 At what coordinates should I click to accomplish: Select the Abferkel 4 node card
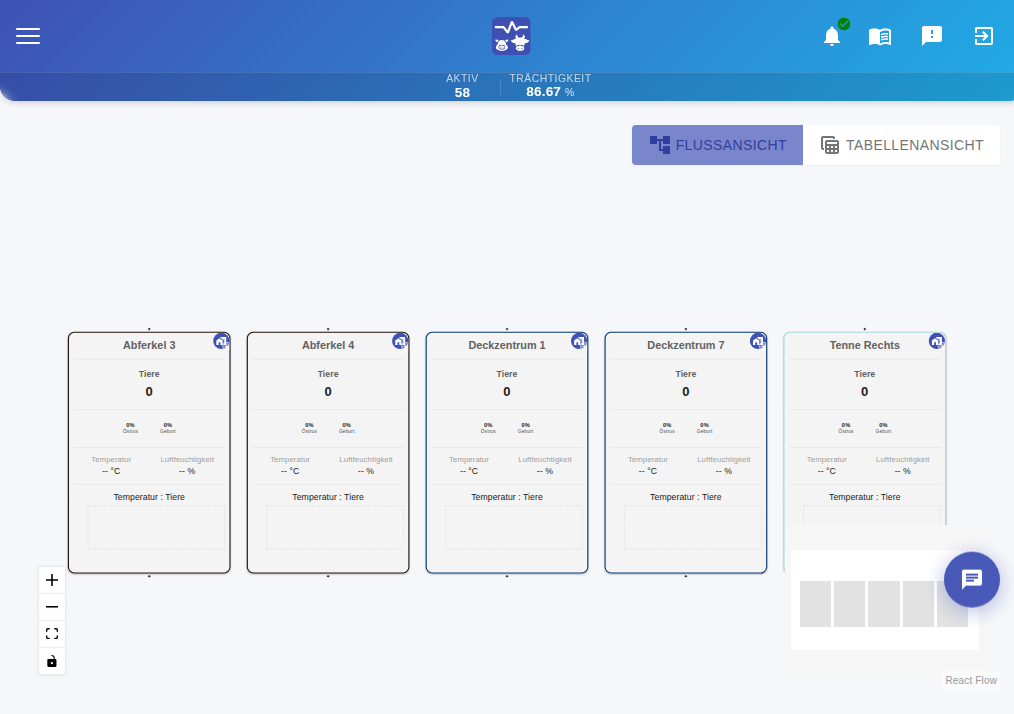pos(328,453)
